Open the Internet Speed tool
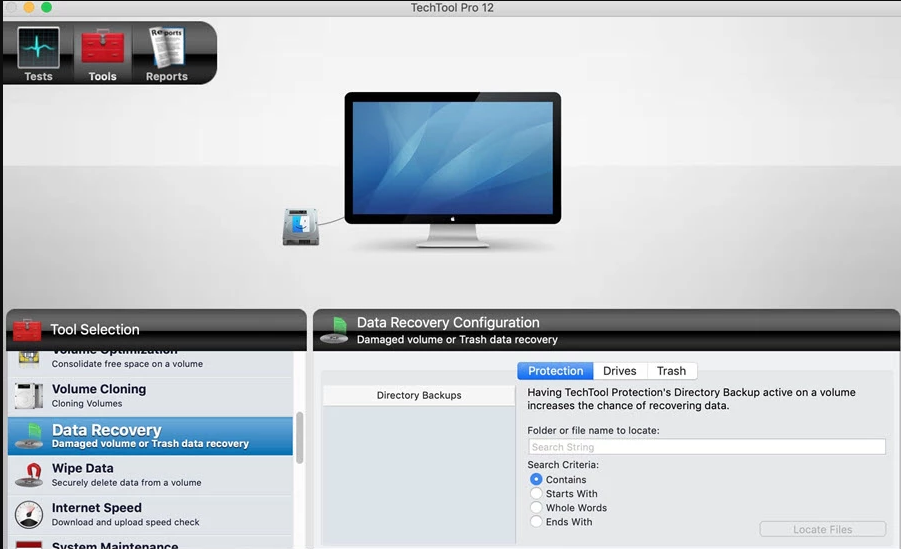 (x=151, y=515)
